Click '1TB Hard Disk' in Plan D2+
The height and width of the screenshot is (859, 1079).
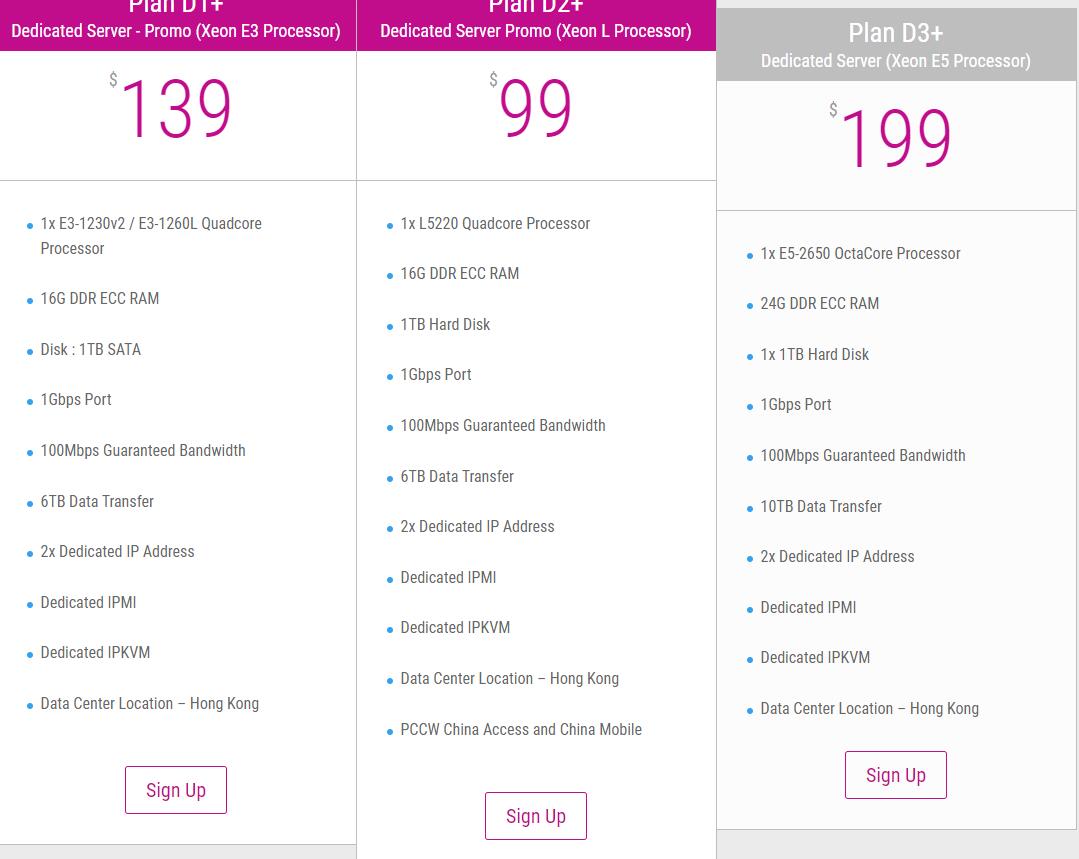coord(445,325)
